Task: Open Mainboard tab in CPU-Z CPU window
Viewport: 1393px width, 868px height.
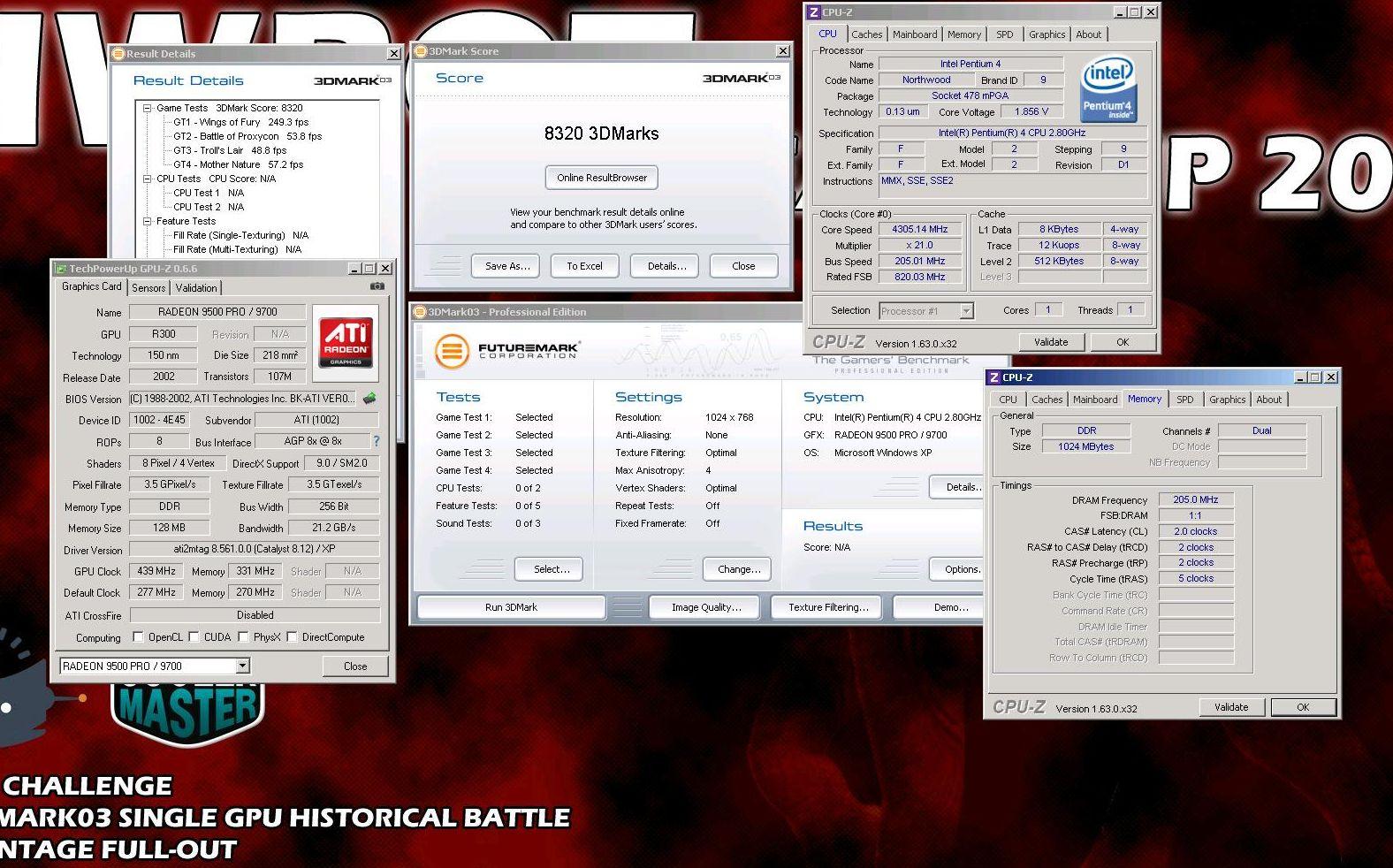Action: pos(915,34)
